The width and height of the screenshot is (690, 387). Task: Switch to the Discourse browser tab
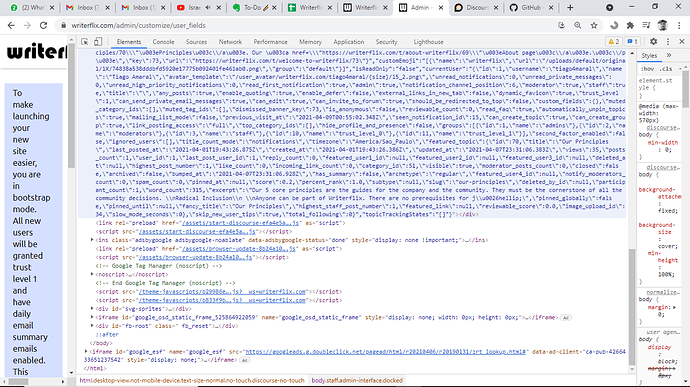click(x=476, y=7)
